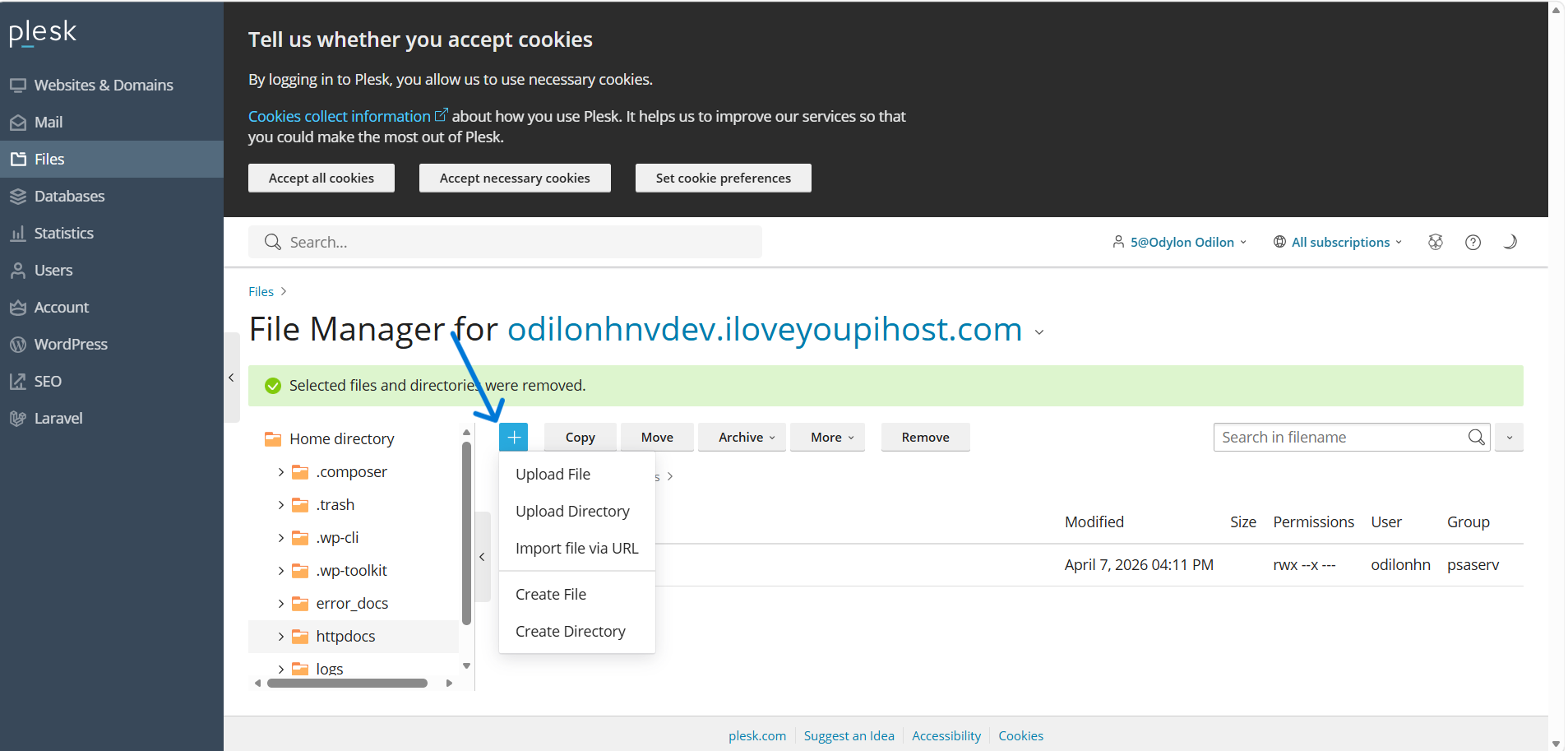Open Statistics from the sidebar
Viewport: 1568px width, 751px height.
click(63, 233)
